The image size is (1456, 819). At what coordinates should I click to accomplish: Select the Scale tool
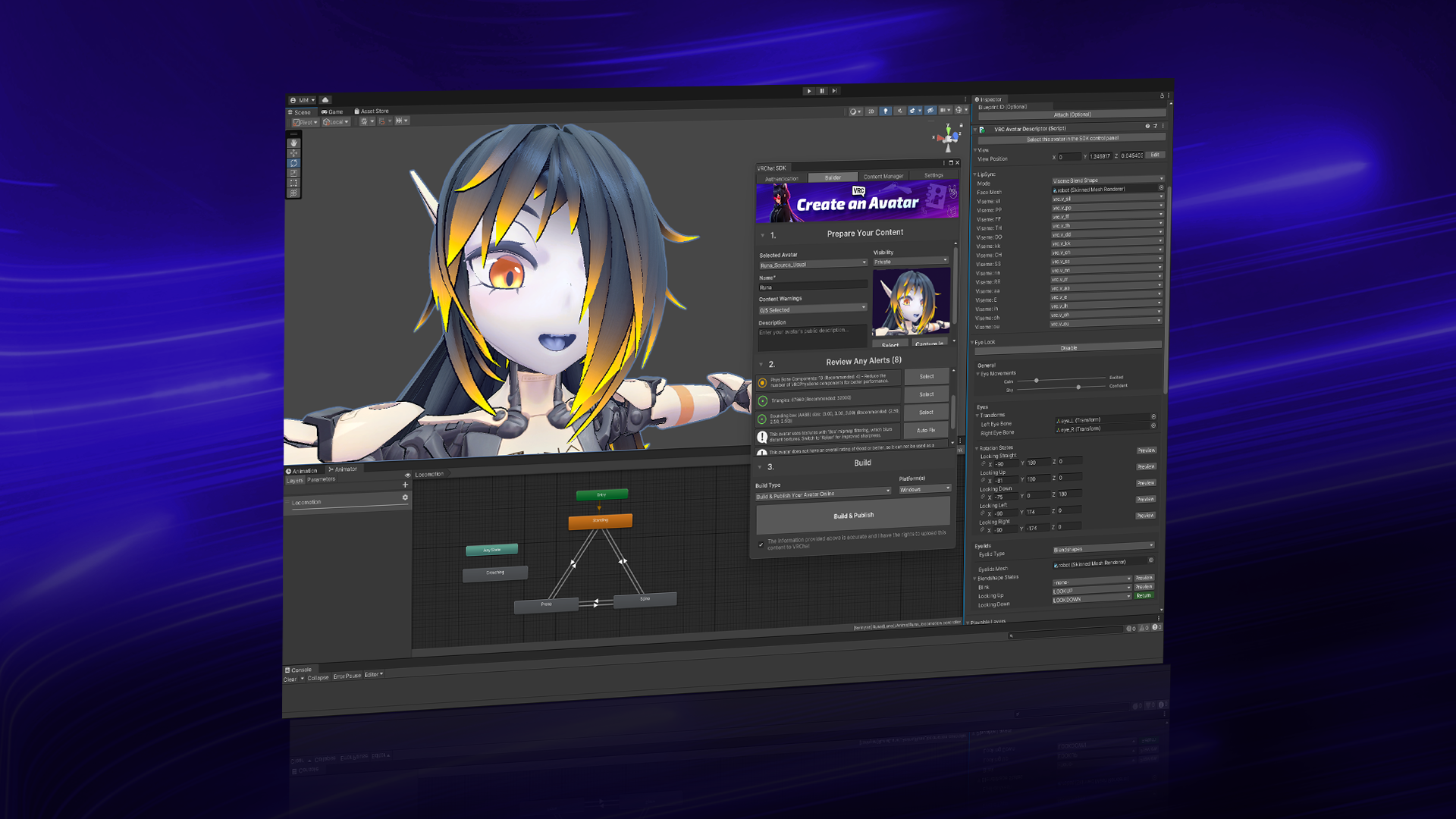coord(293,173)
